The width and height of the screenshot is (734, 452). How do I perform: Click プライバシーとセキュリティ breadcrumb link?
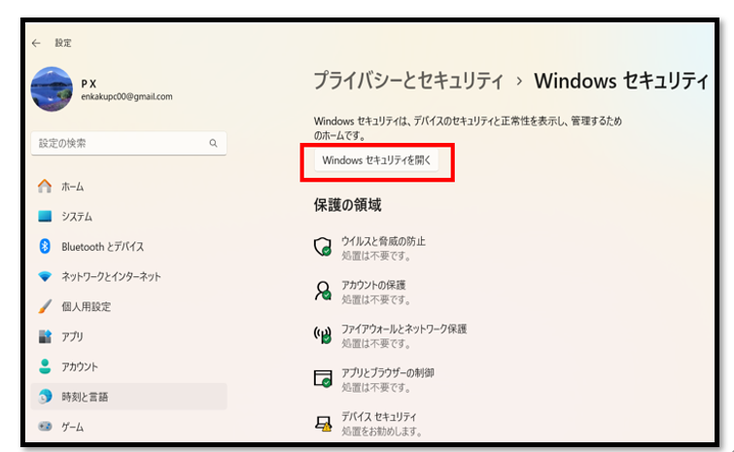click(x=409, y=81)
